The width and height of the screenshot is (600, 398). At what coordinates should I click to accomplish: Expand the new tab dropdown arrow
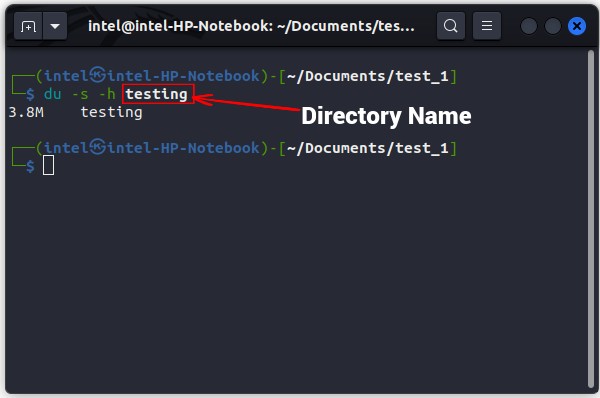55,26
